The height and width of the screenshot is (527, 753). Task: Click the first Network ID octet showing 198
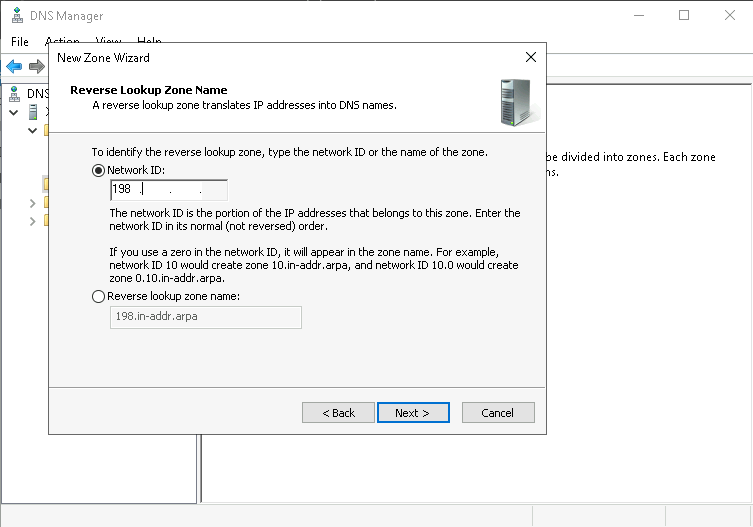point(123,190)
